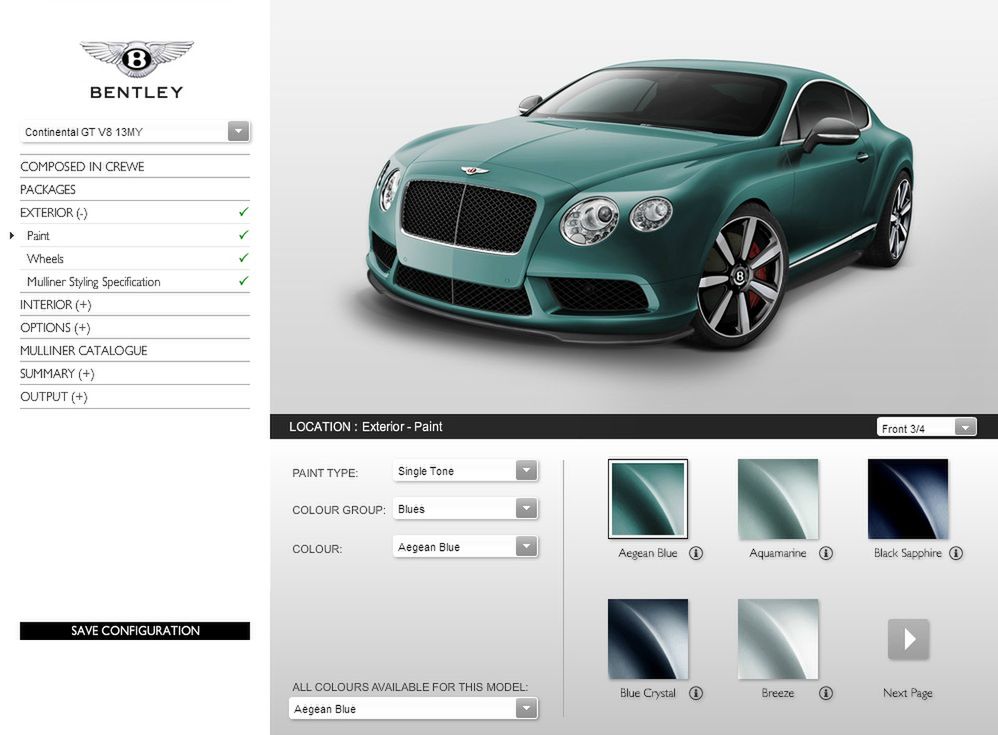Select the Breeze colour swatch
The width and height of the screenshot is (998, 735).
click(778, 639)
